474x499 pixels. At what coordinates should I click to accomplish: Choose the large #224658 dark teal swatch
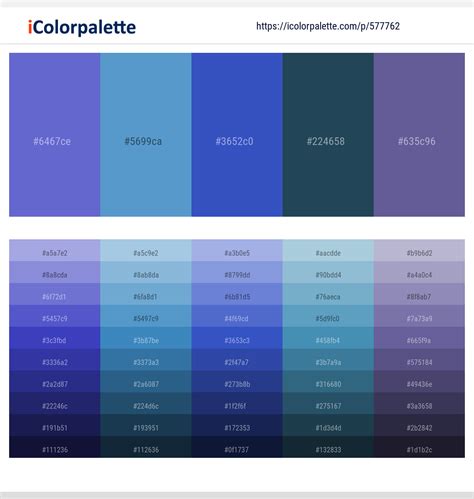pos(328,135)
